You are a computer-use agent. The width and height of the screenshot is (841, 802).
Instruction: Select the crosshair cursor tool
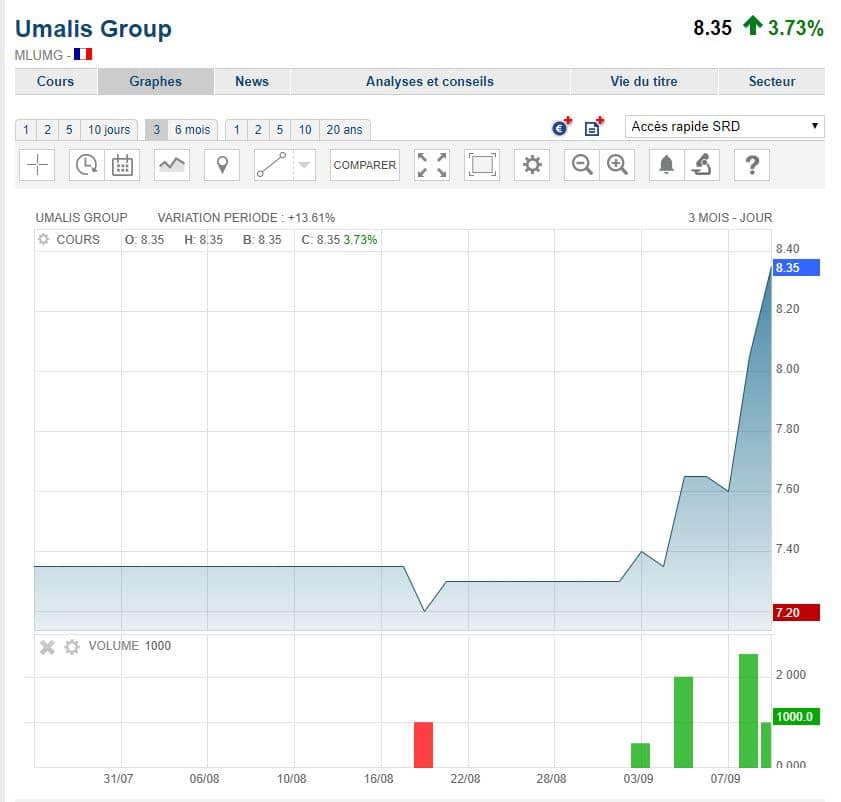(x=37, y=165)
